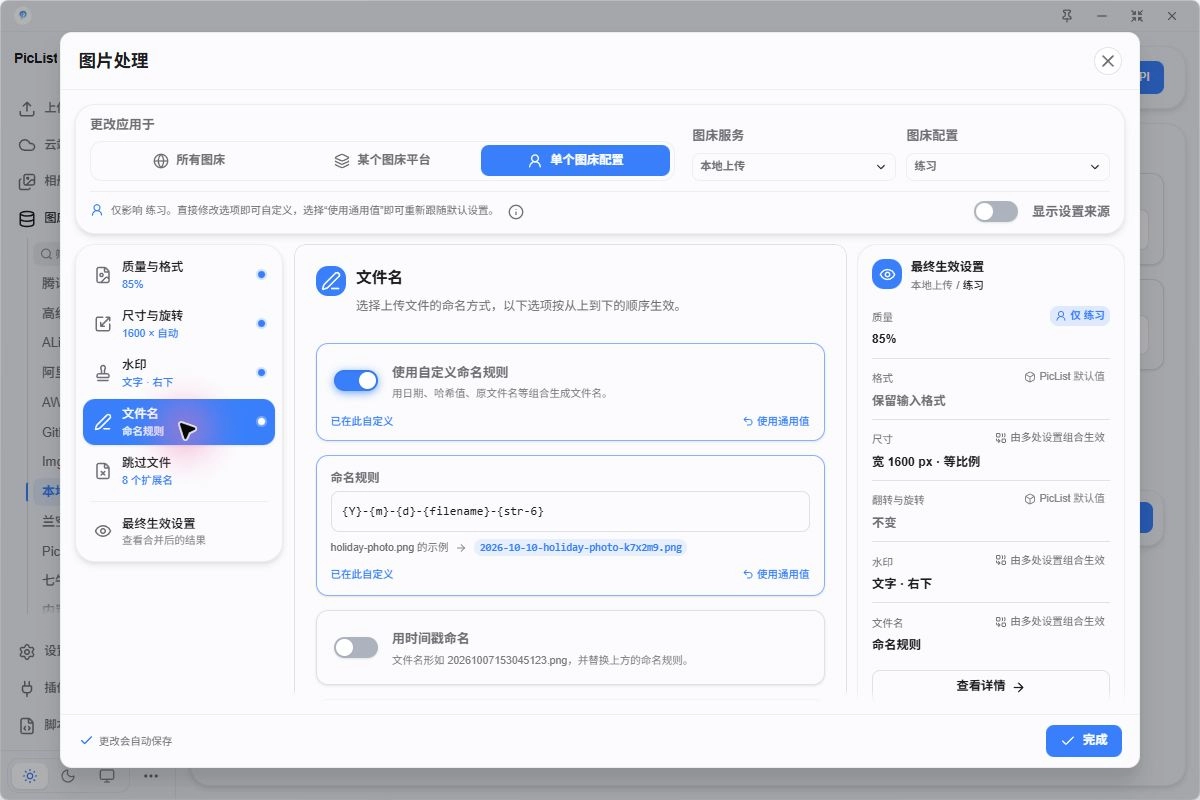The image size is (1200, 800).
Task: Click the 完成 button
Action: 1084,740
